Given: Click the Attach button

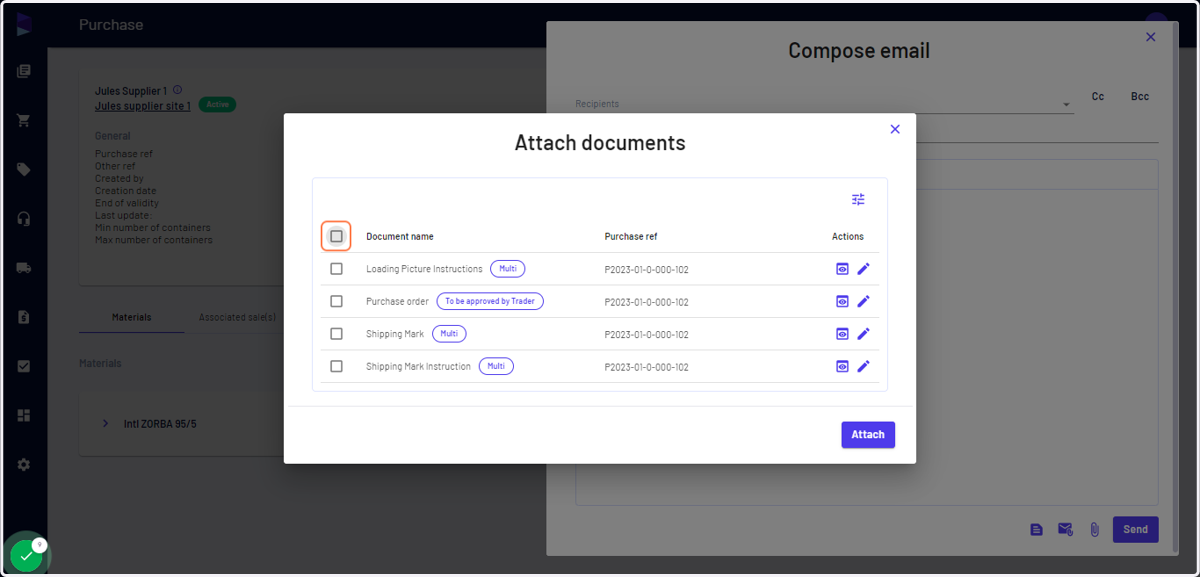Looking at the screenshot, I should pos(868,434).
